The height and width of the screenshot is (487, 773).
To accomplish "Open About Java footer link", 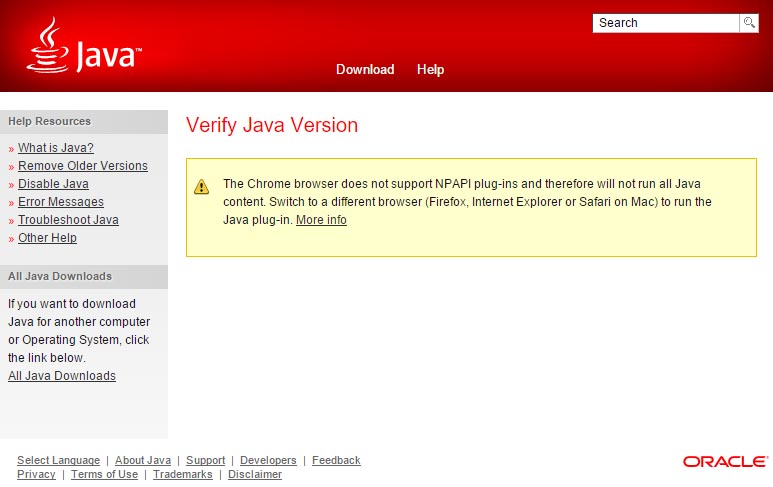I will click(143, 460).
